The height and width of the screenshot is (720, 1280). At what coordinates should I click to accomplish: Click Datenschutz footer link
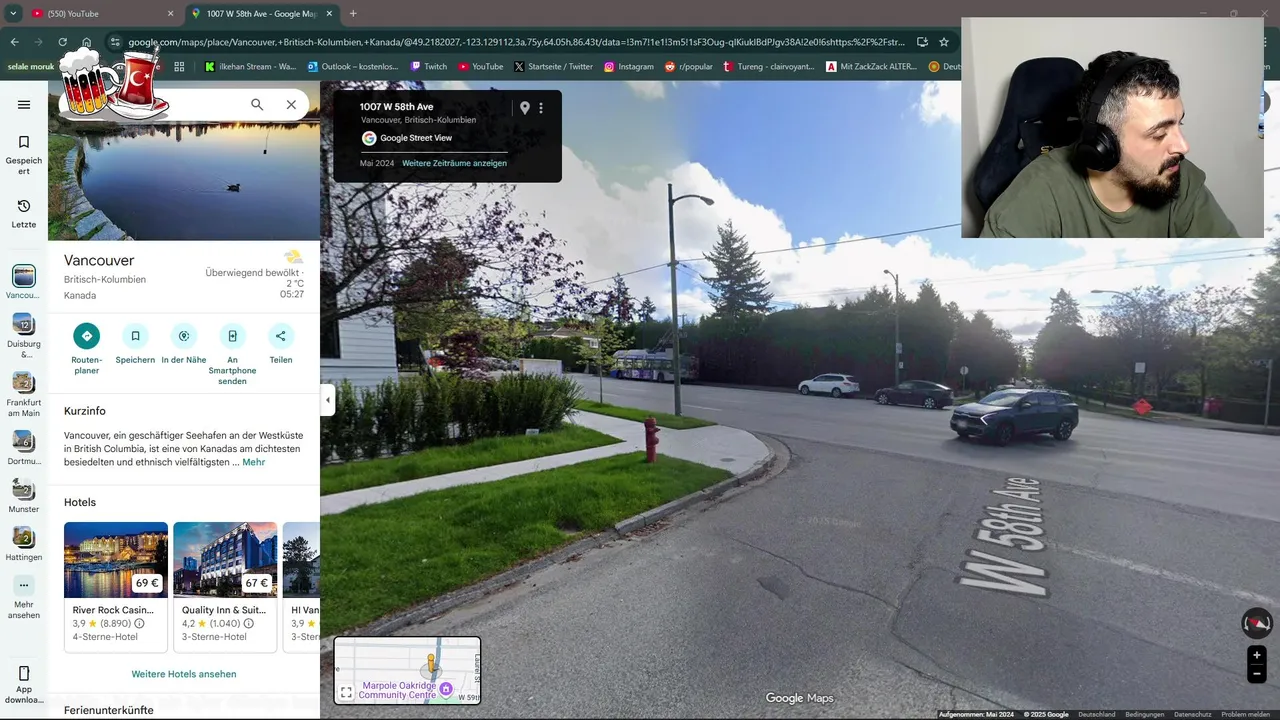click(x=1193, y=714)
